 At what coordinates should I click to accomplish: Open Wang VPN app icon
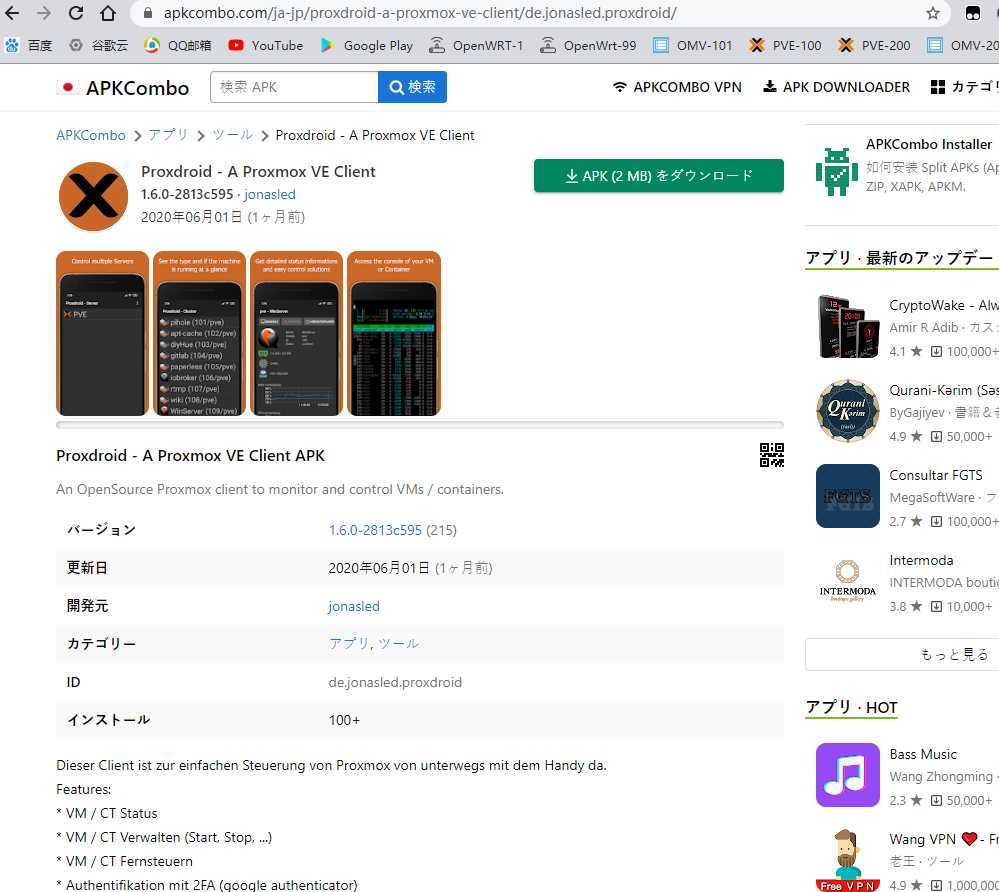(x=847, y=860)
